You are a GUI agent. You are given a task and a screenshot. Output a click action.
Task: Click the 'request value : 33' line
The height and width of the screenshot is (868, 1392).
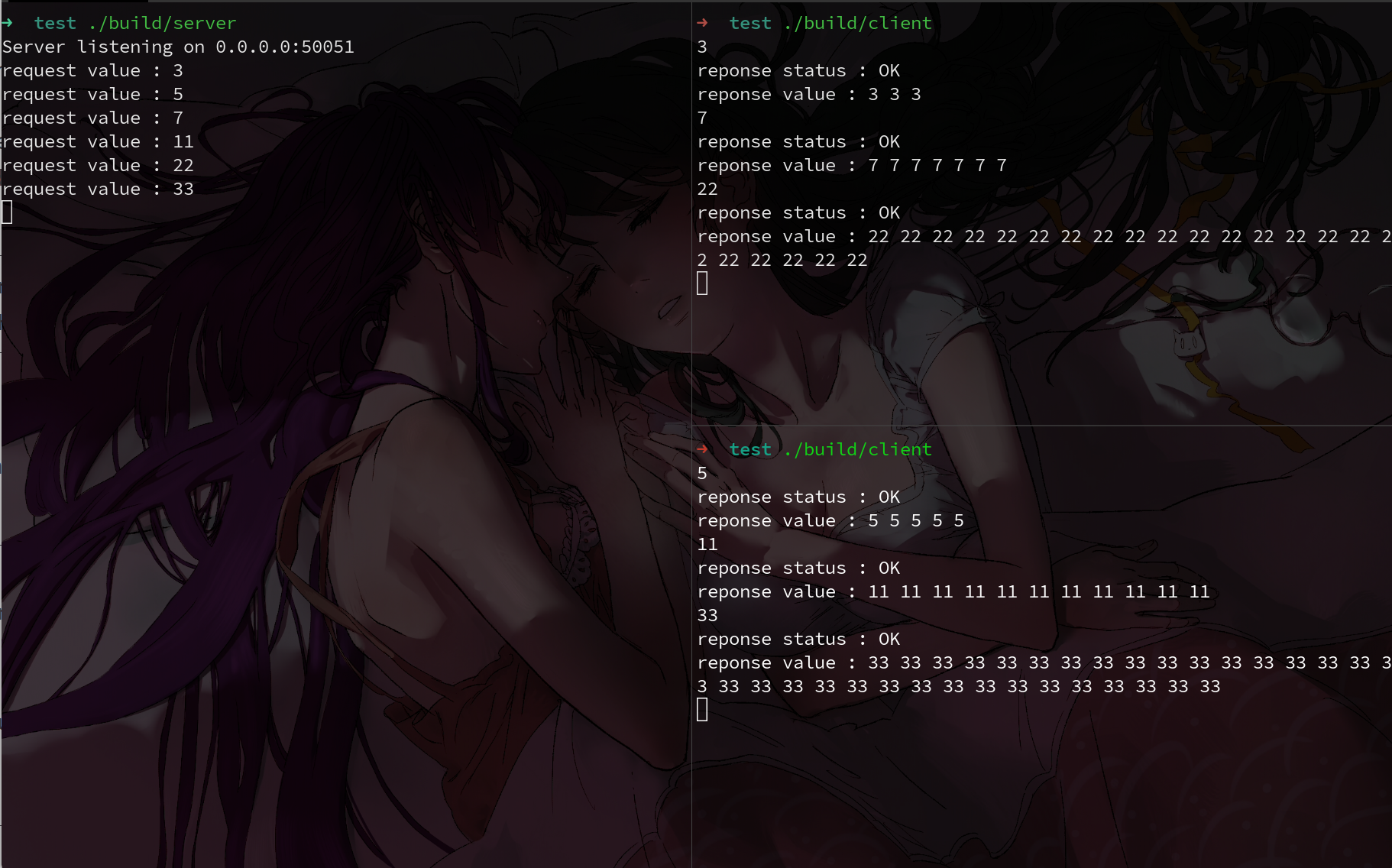click(x=98, y=189)
